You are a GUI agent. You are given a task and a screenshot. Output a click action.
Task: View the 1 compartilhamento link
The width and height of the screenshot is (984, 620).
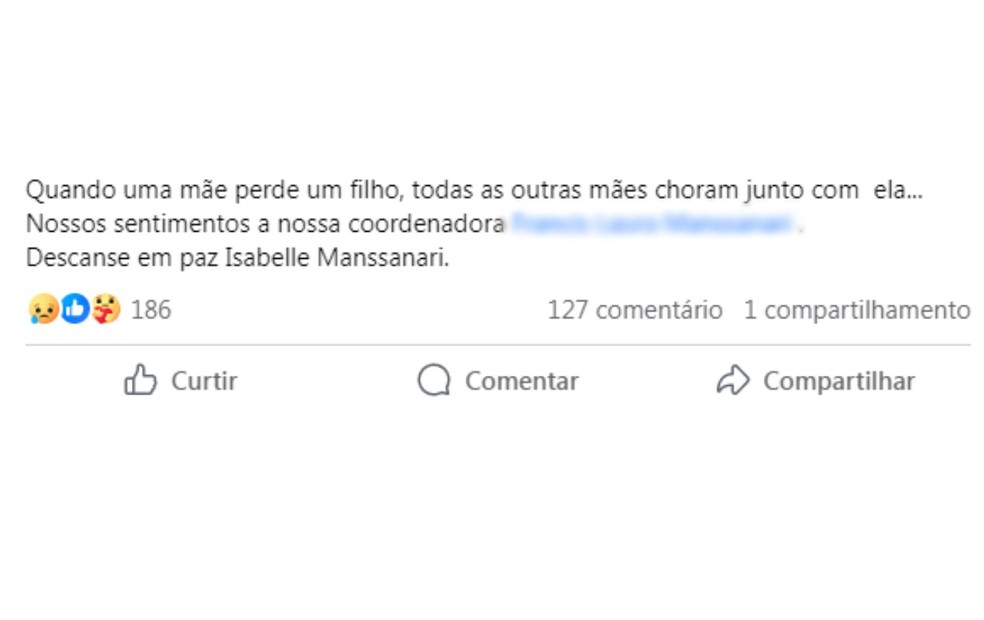point(857,310)
